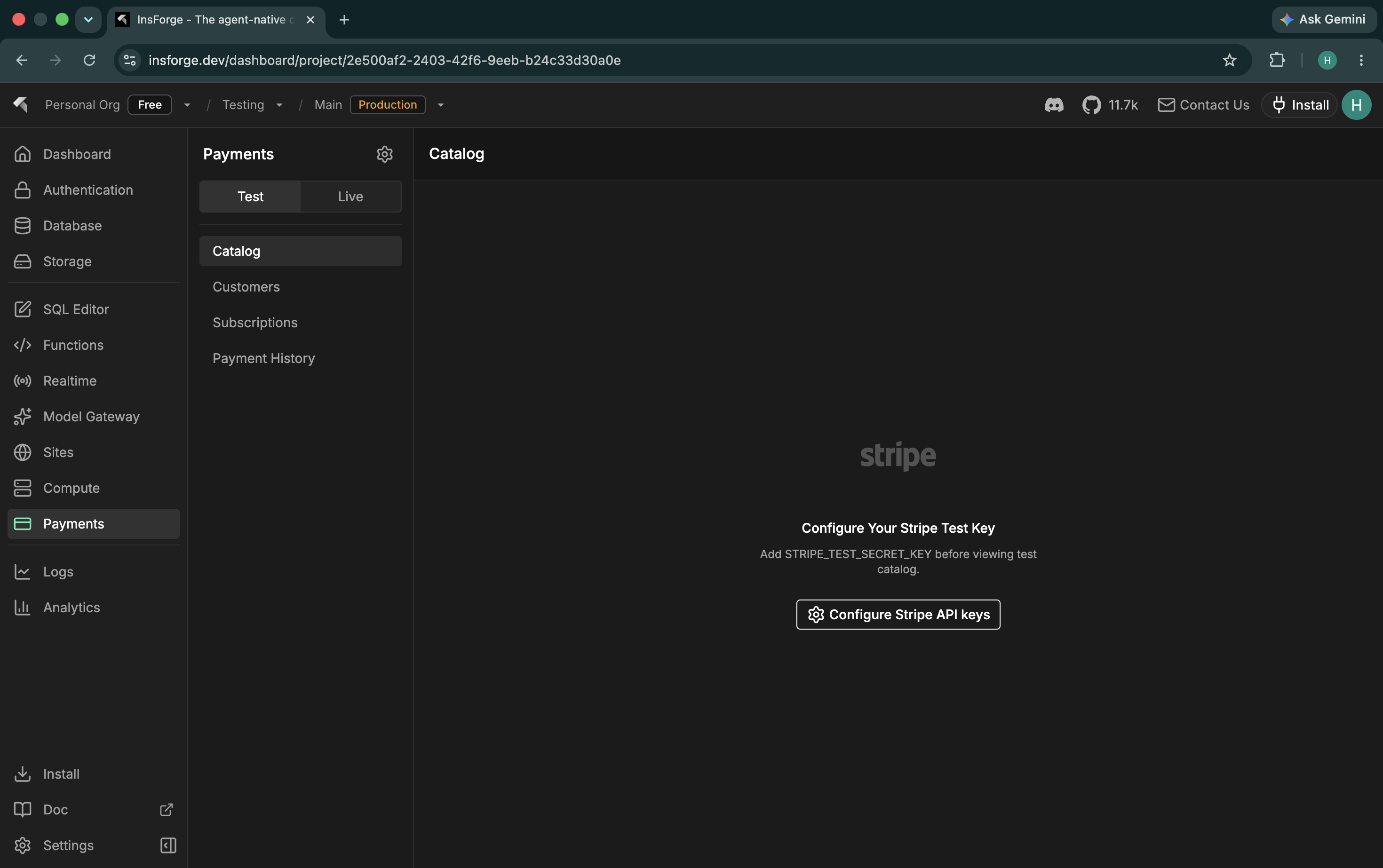Image resolution: width=1383 pixels, height=868 pixels.
Task: Click Ask Gemini button
Action: point(1323,20)
